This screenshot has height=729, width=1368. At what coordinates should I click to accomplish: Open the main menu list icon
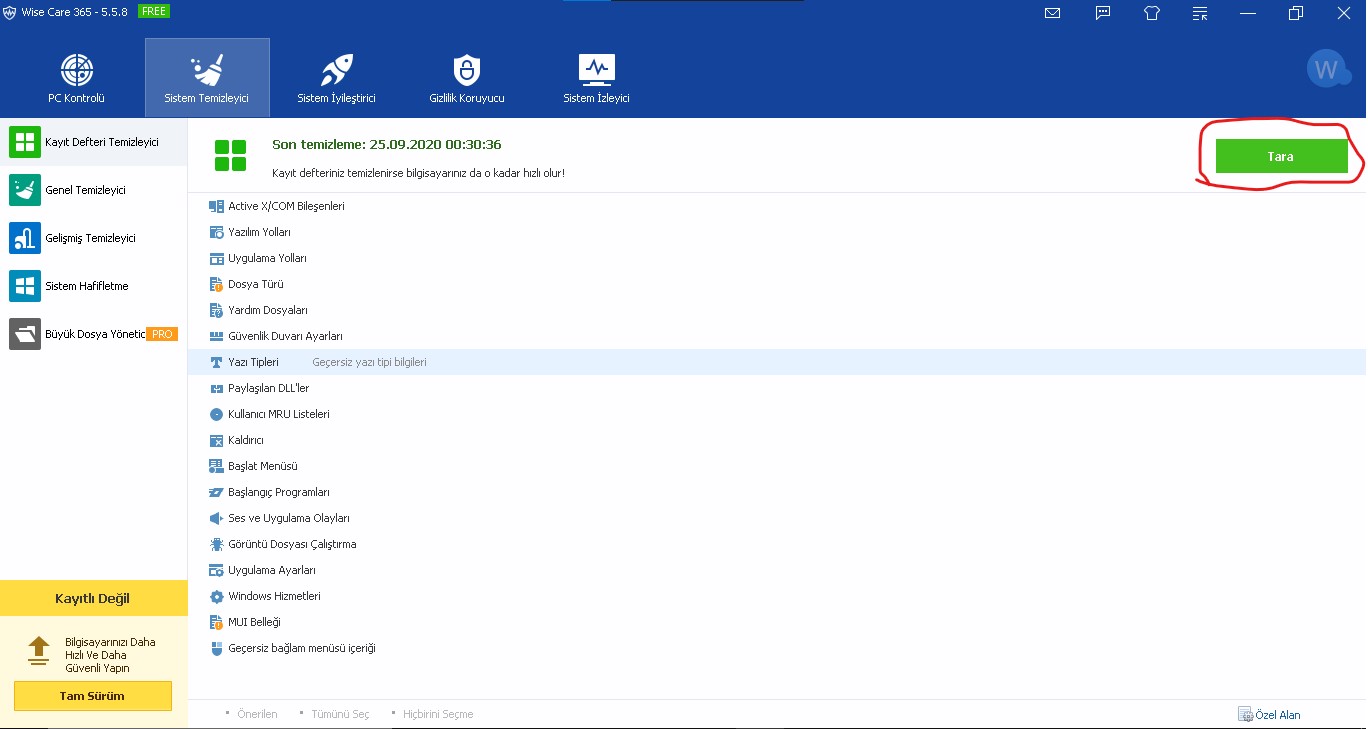(1200, 13)
